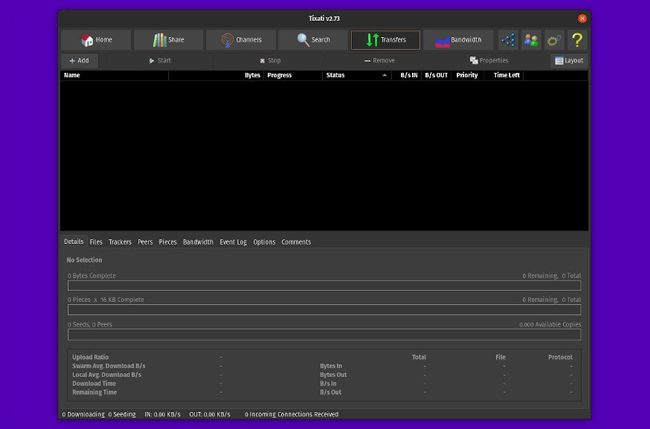This screenshot has width=650, height=429.
Task: Click the DHT network nodes icon
Action: pos(509,40)
